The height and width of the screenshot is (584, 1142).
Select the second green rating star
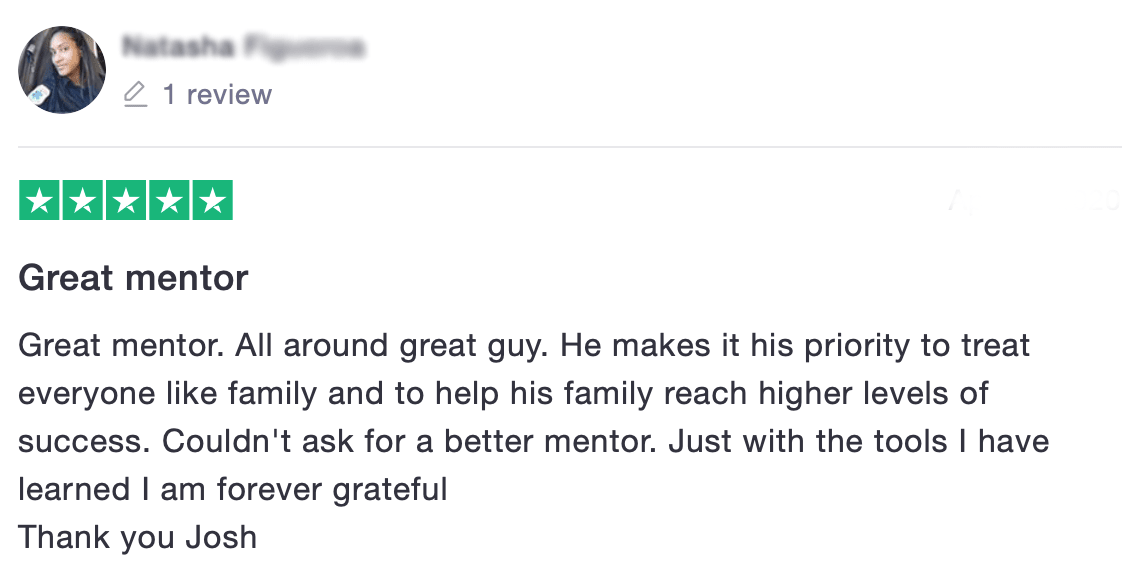(83, 201)
